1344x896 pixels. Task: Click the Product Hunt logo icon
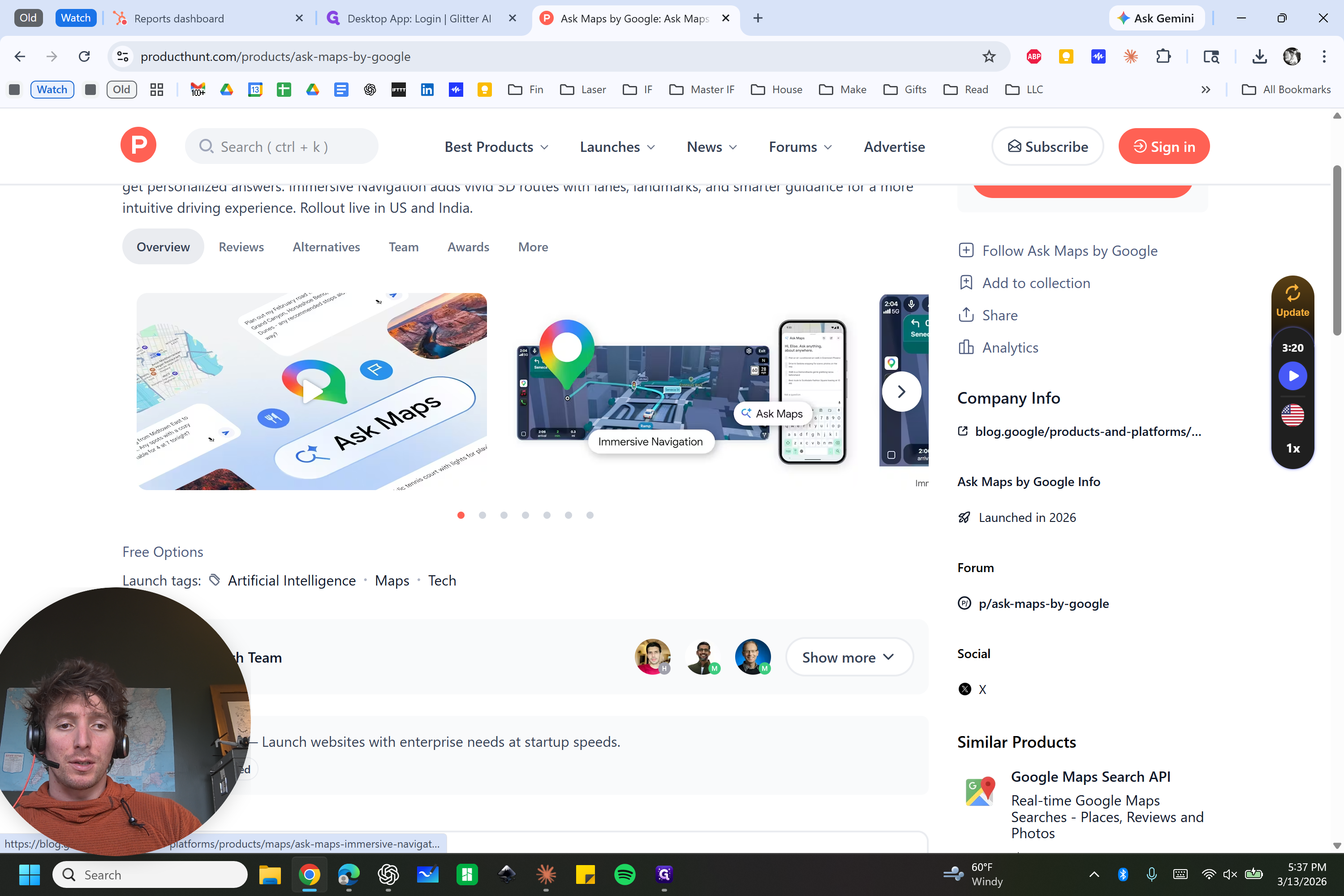click(138, 145)
